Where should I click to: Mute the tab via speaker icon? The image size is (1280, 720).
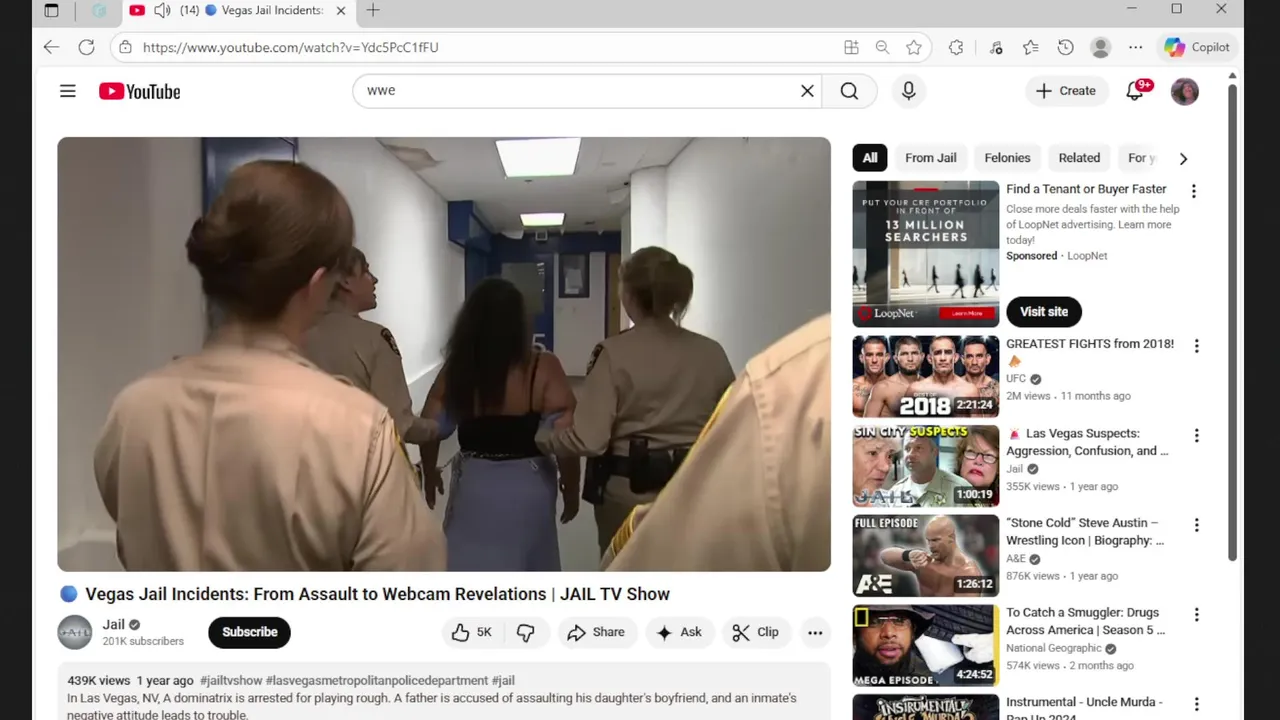[163, 10]
